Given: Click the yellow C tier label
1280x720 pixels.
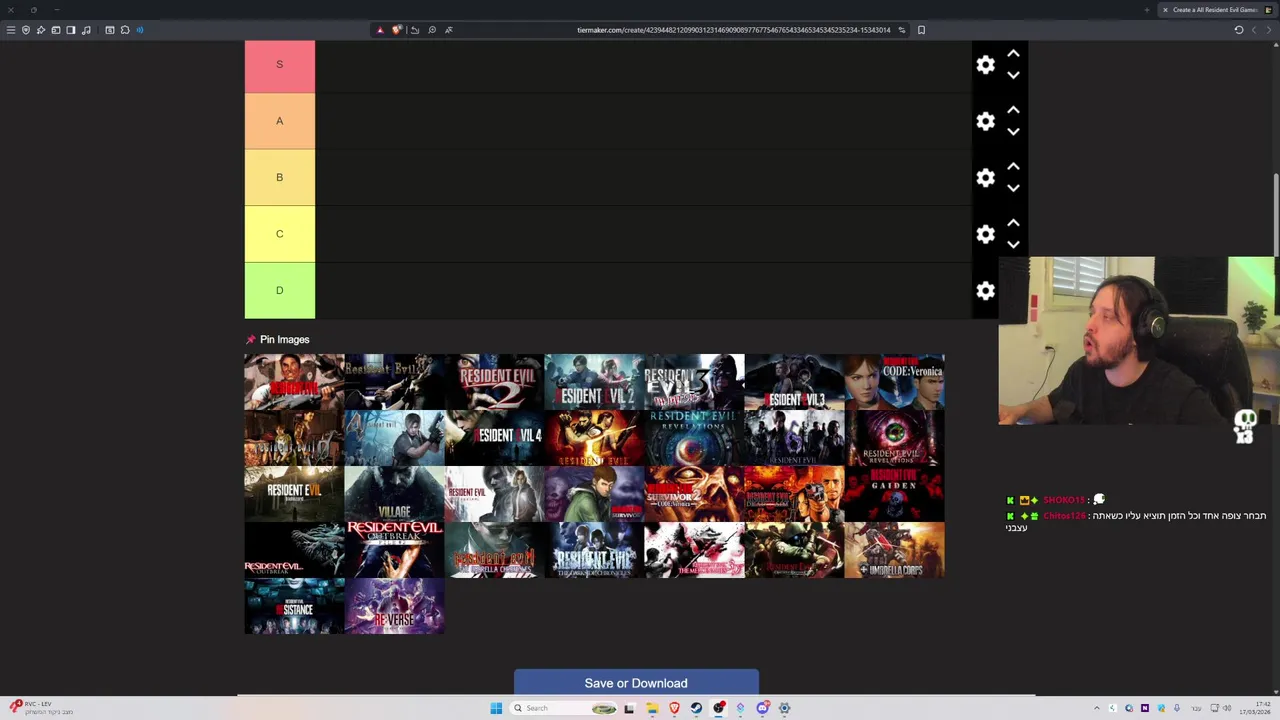Looking at the screenshot, I should [x=279, y=234].
